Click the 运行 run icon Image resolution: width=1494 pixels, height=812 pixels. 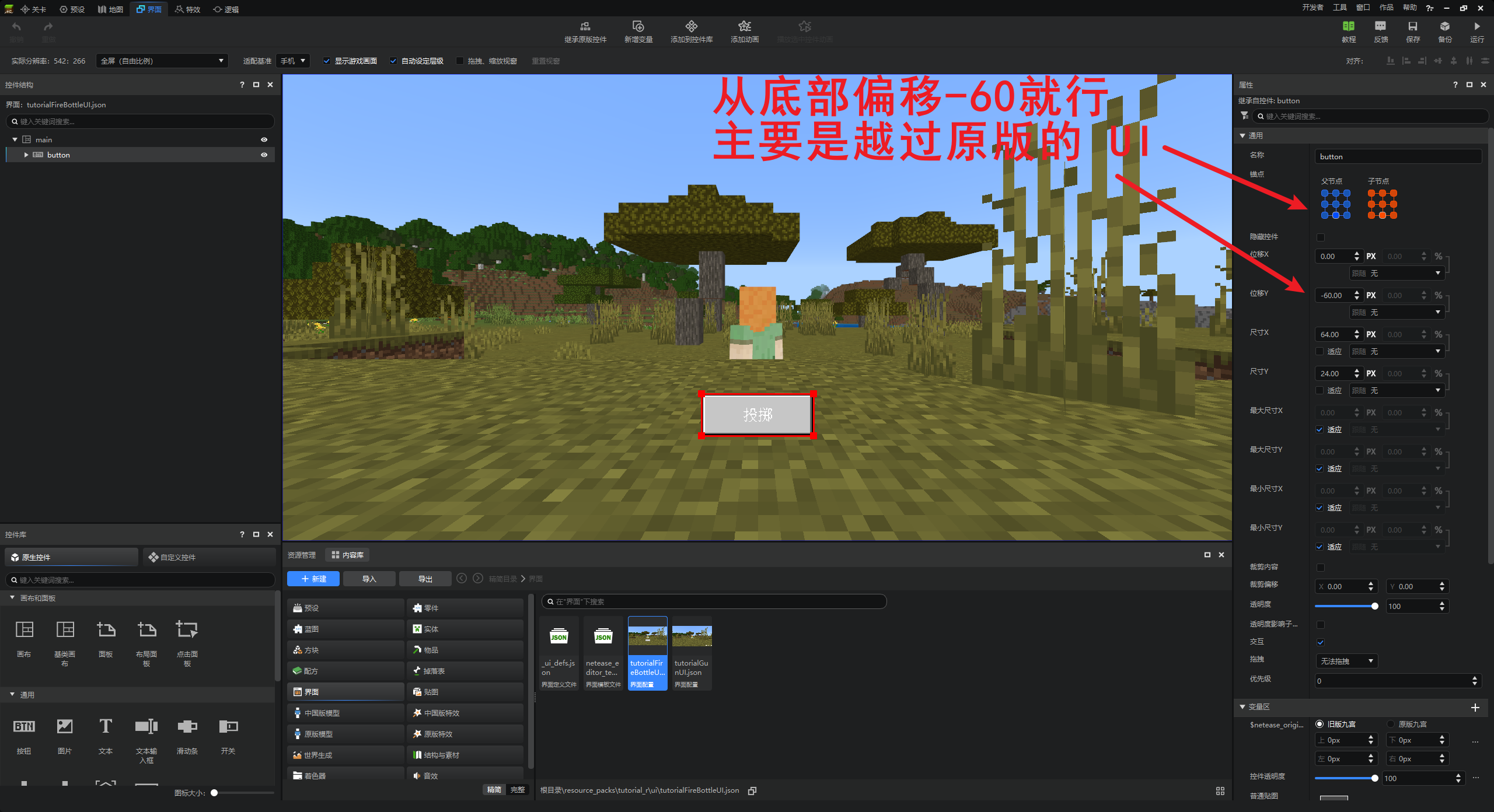pyautogui.click(x=1476, y=26)
